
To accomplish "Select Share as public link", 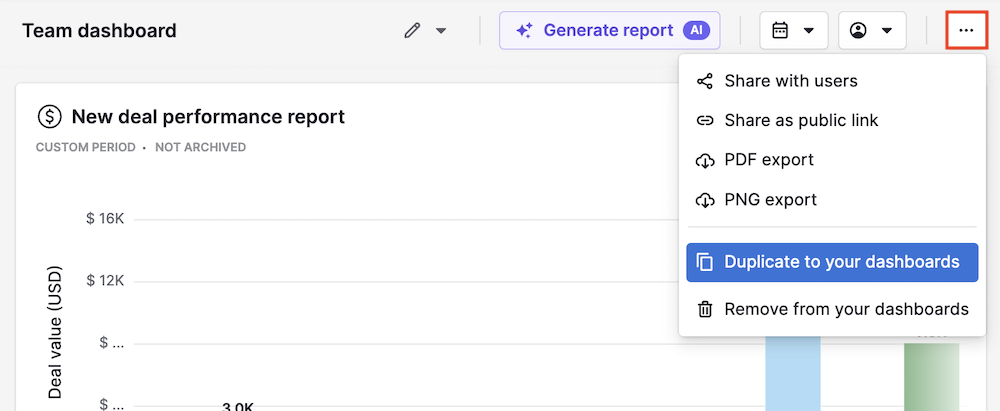I will coord(832,120).
